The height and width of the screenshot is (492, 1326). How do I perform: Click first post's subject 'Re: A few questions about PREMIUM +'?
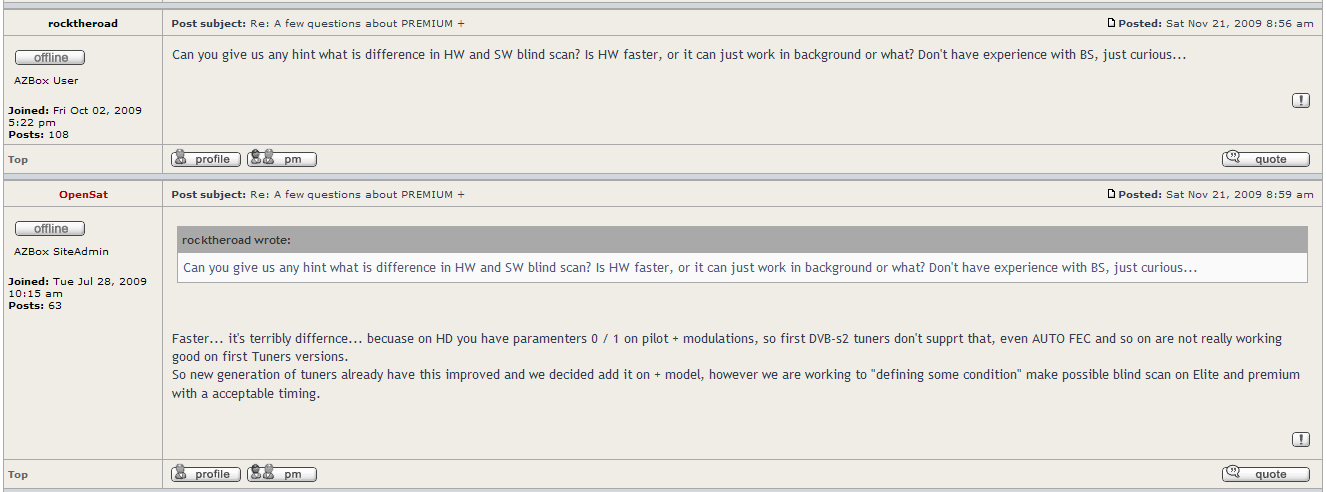[357, 24]
